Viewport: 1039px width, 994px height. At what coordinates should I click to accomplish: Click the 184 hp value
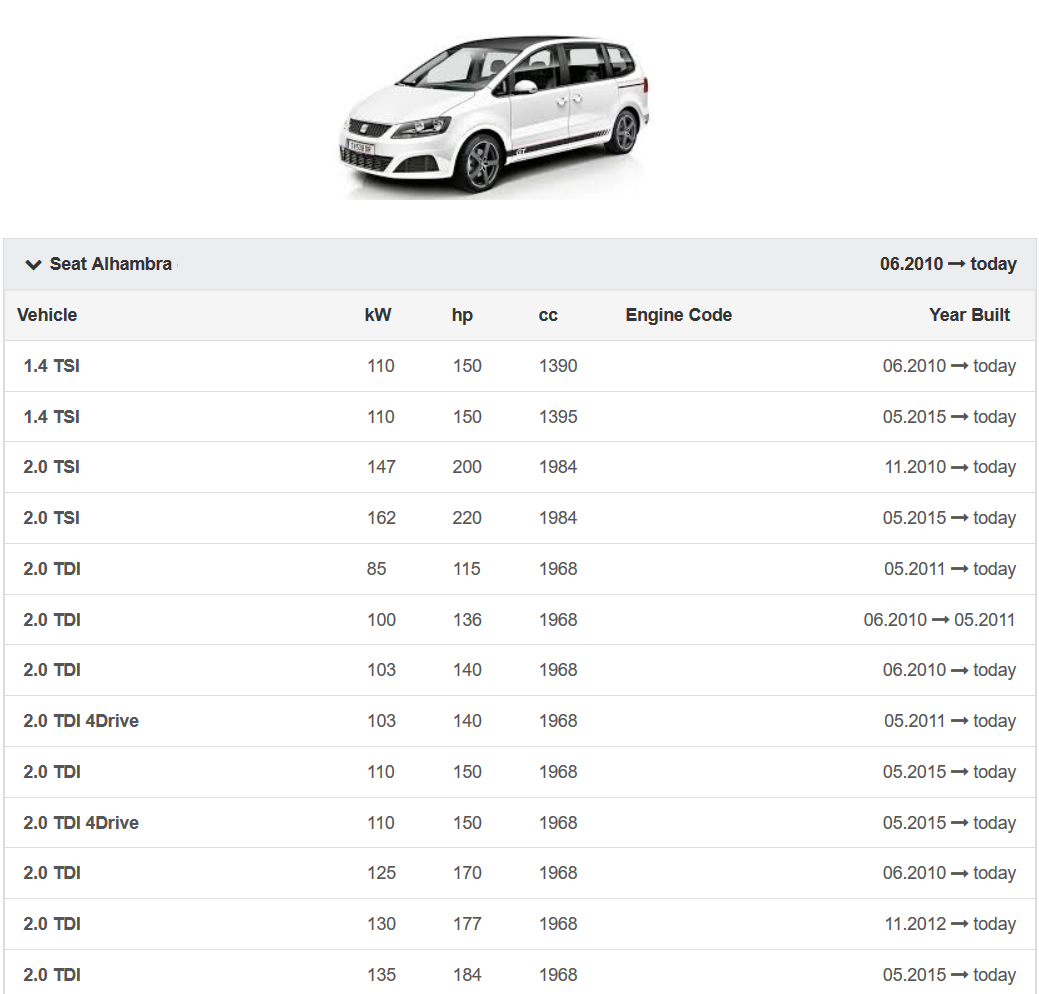pyautogui.click(x=467, y=975)
